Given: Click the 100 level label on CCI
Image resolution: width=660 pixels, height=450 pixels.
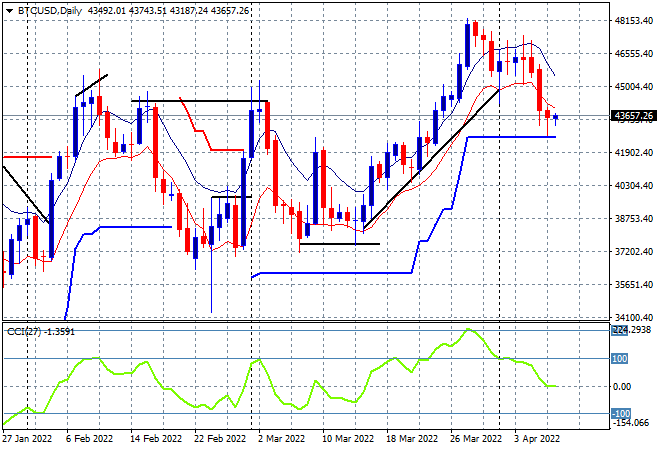Looking at the screenshot, I should [x=620, y=359].
